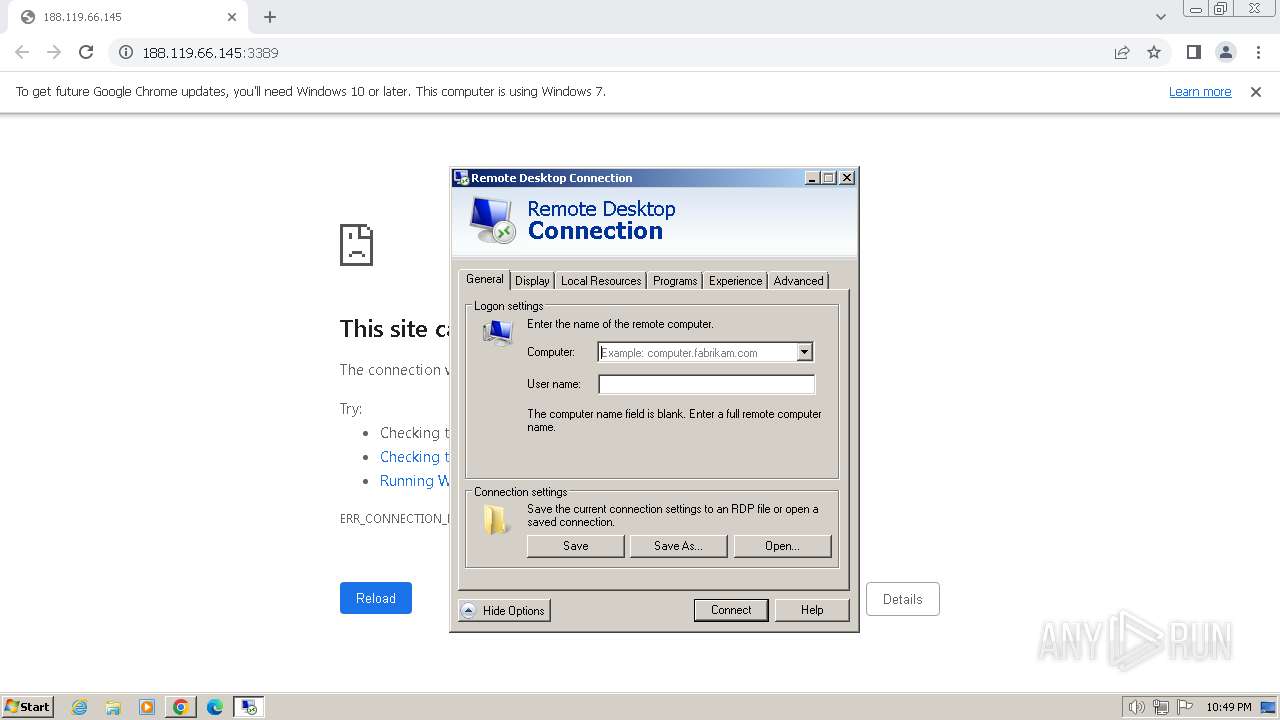Open Remote Desktop Help

tap(812, 610)
